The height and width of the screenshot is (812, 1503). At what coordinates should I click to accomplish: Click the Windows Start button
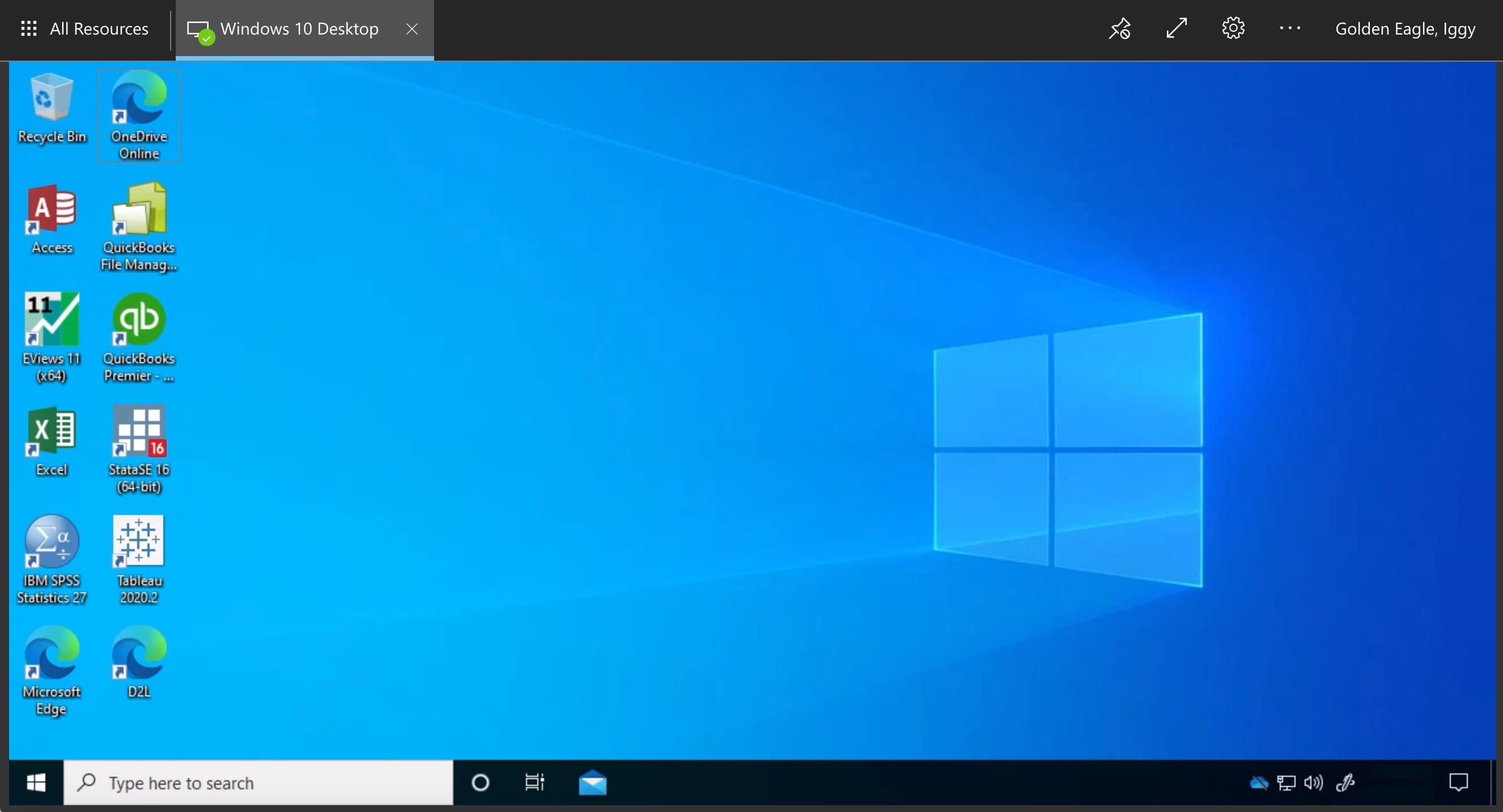pyautogui.click(x=34, y=782)
